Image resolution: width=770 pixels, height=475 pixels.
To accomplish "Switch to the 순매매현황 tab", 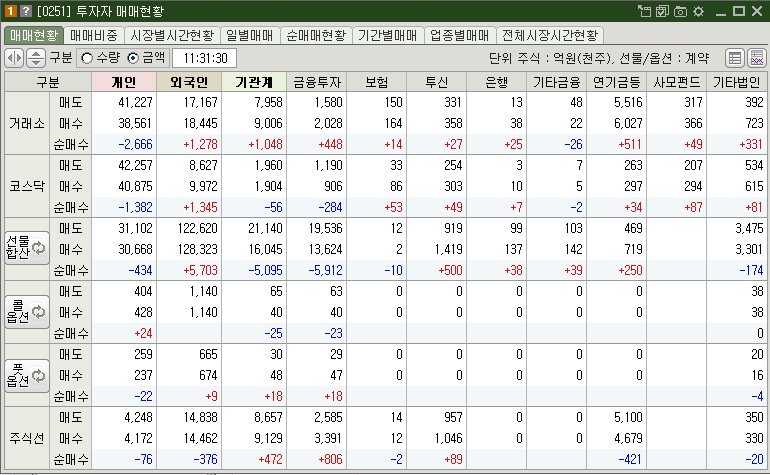I will point(316,35).
